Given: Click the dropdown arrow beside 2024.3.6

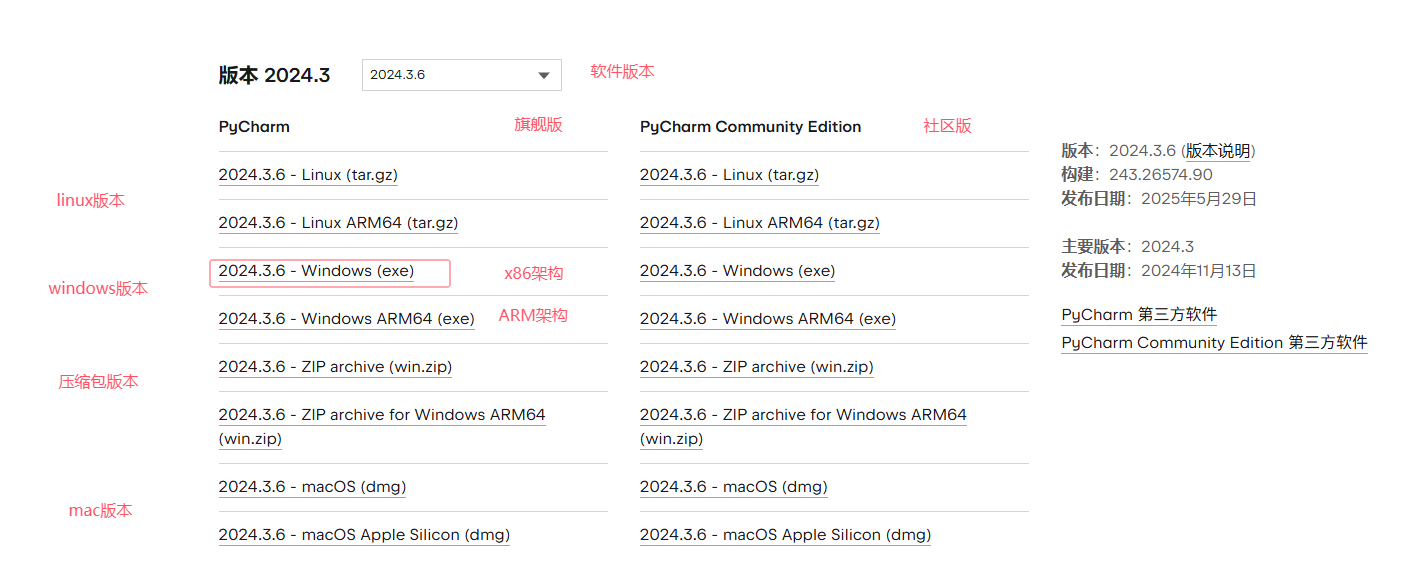Looking at the screenshot, I should pyautogui.click(x=544, y=75).
